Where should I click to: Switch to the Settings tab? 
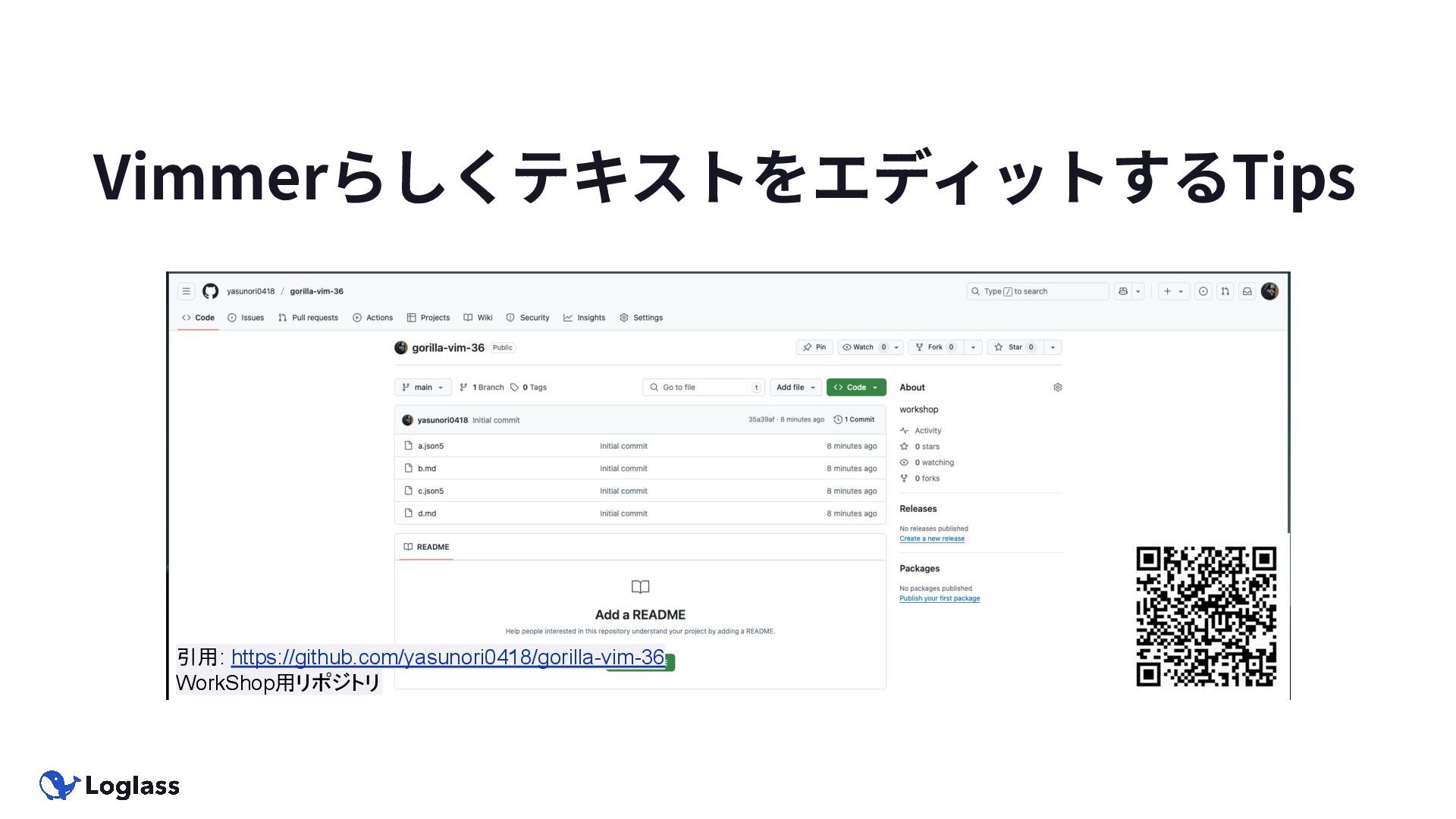pos(641,318)
